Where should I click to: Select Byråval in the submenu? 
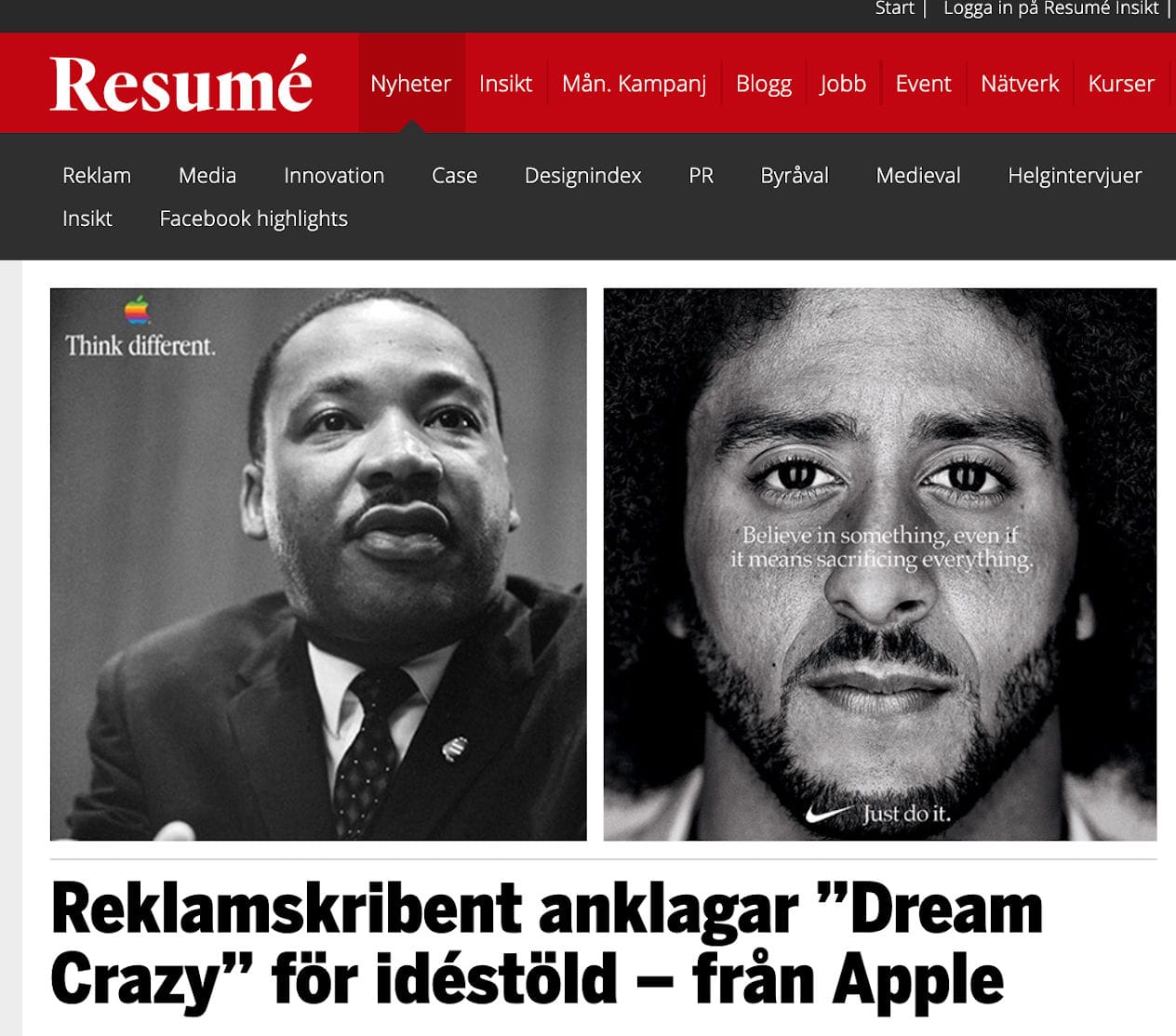pos(795,176)
